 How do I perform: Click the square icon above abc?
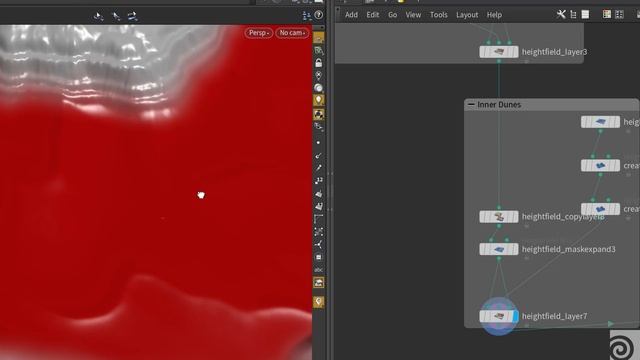318,257
